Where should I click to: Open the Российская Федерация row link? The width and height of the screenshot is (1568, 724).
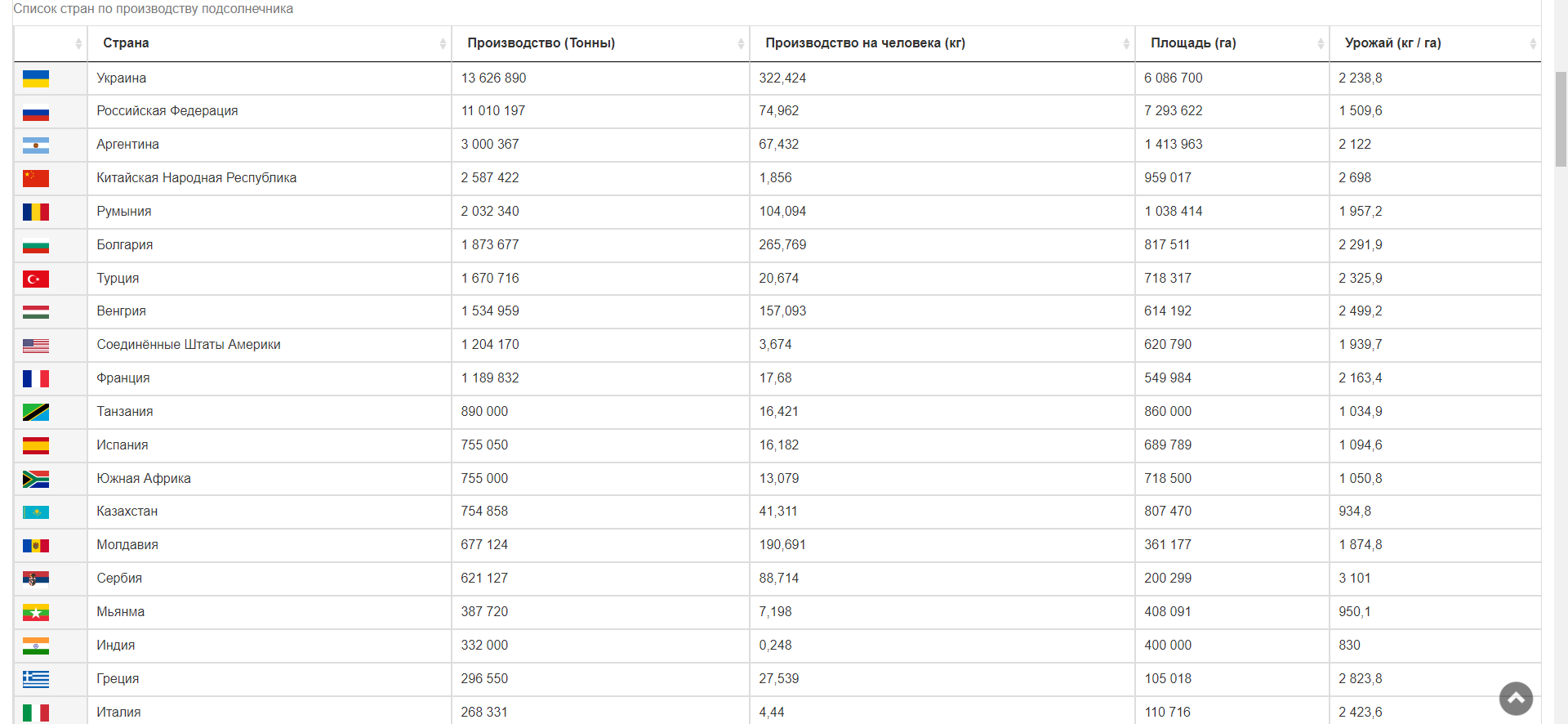(x=167, y=111)
